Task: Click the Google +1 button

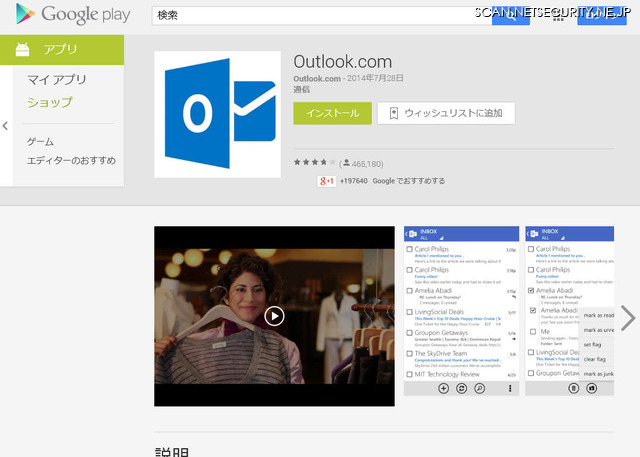Action: (x=326, y=181)
